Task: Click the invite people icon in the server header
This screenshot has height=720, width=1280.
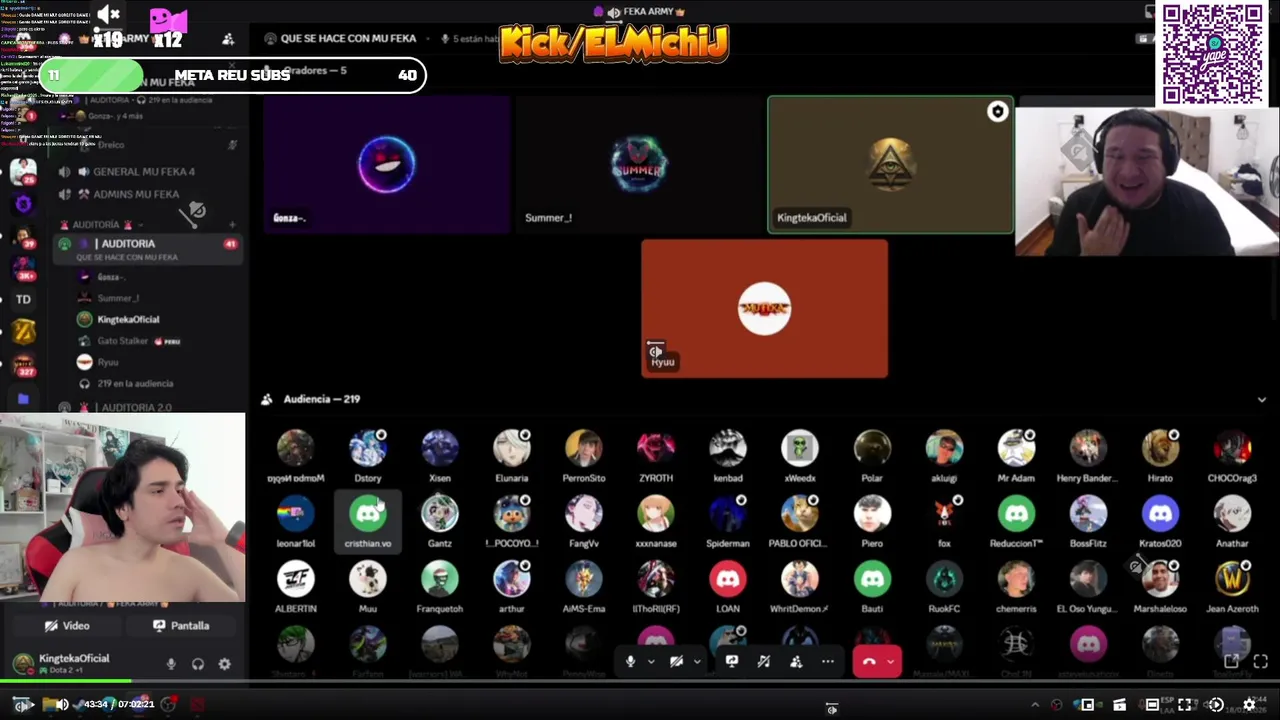Action: pos(228,40)
